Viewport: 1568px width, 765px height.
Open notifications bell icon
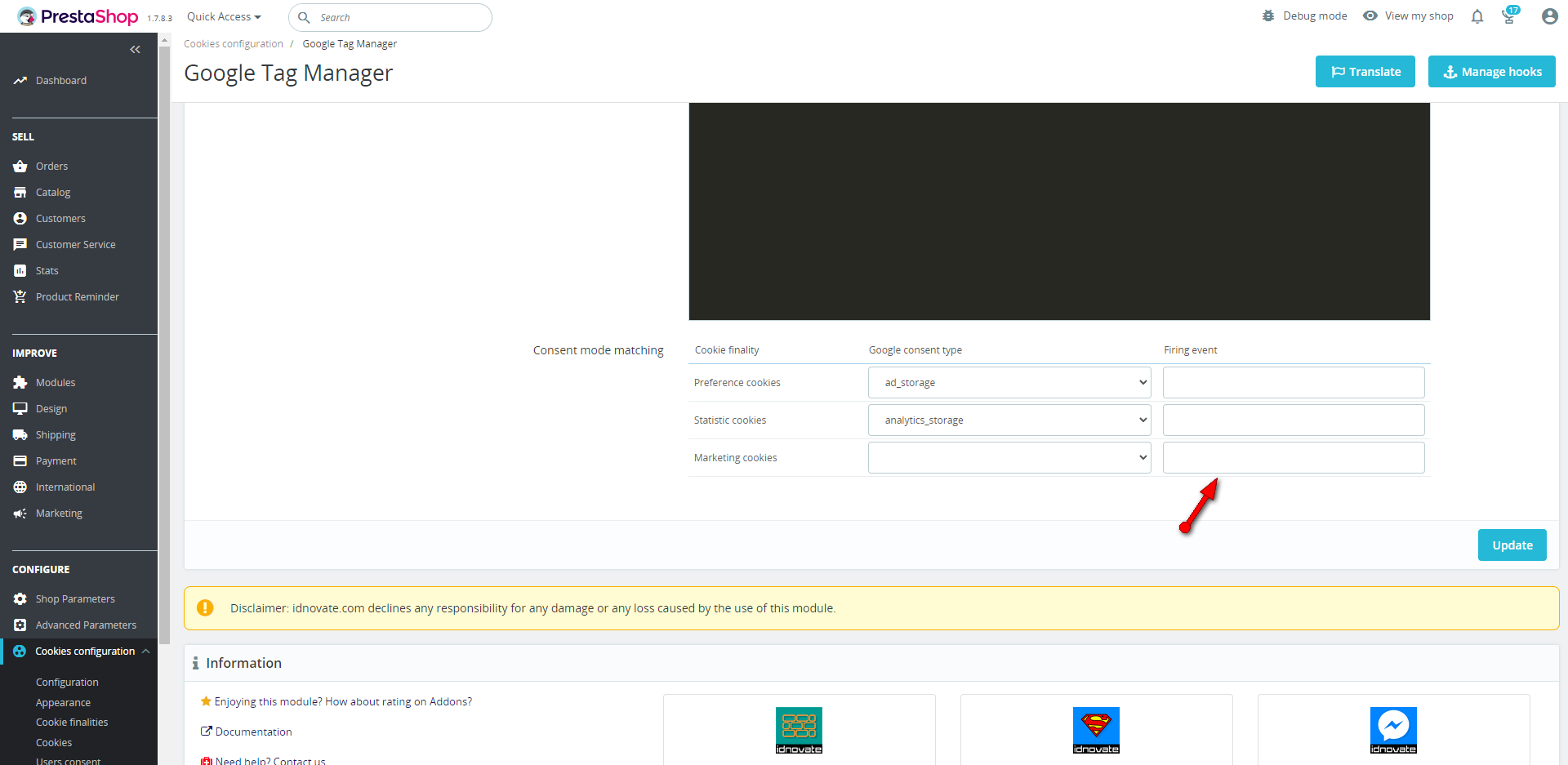tap(1477, 16)
